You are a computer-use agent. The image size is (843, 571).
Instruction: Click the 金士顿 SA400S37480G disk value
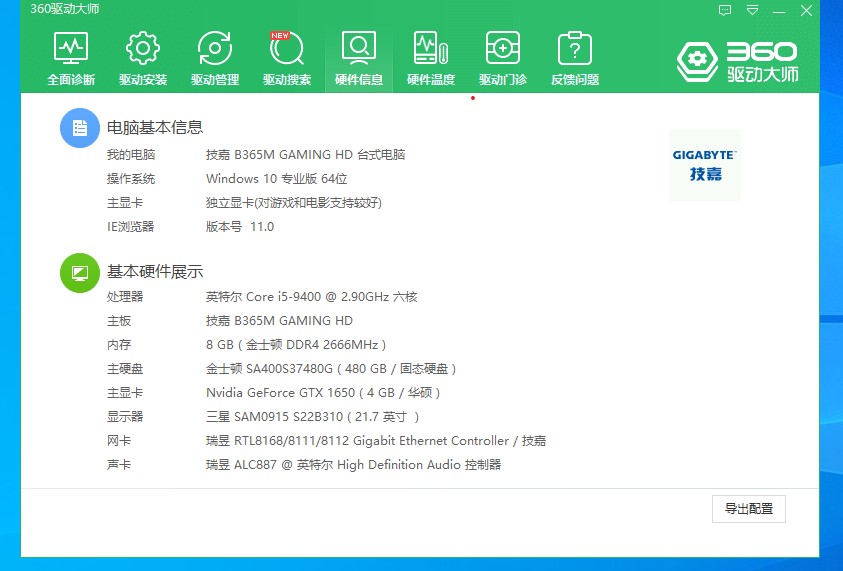[331, 369]
